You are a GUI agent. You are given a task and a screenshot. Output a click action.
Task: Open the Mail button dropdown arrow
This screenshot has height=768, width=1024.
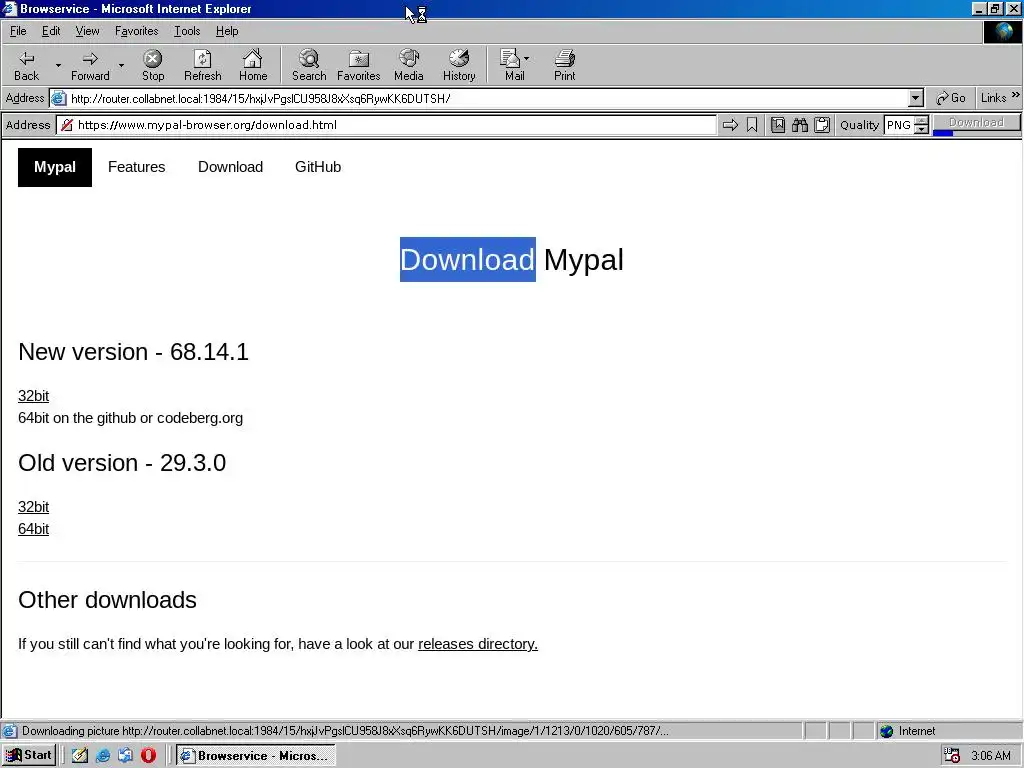point(526,58)
